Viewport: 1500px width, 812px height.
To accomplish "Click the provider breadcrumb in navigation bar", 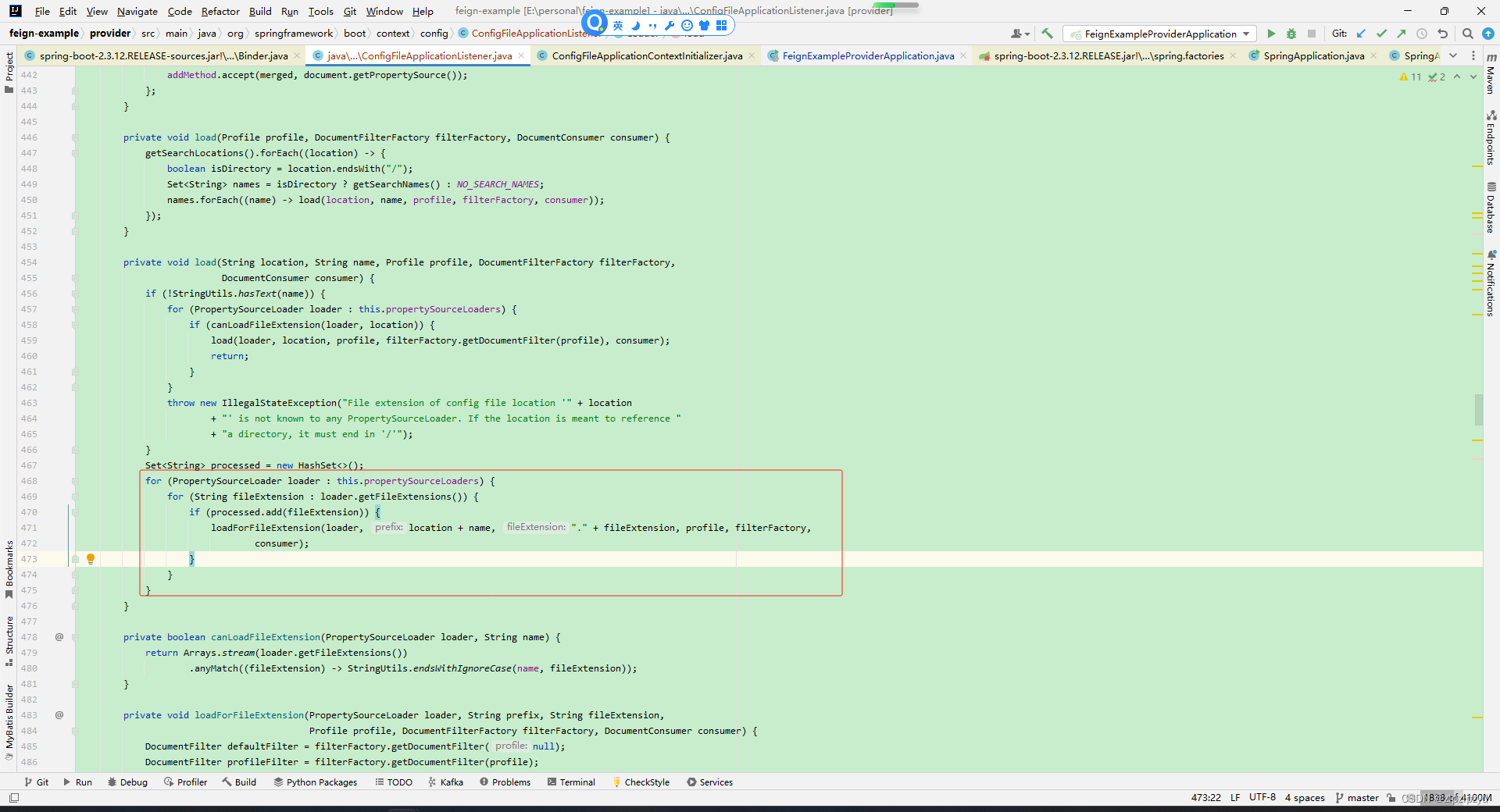I will [x=109, y=34].
